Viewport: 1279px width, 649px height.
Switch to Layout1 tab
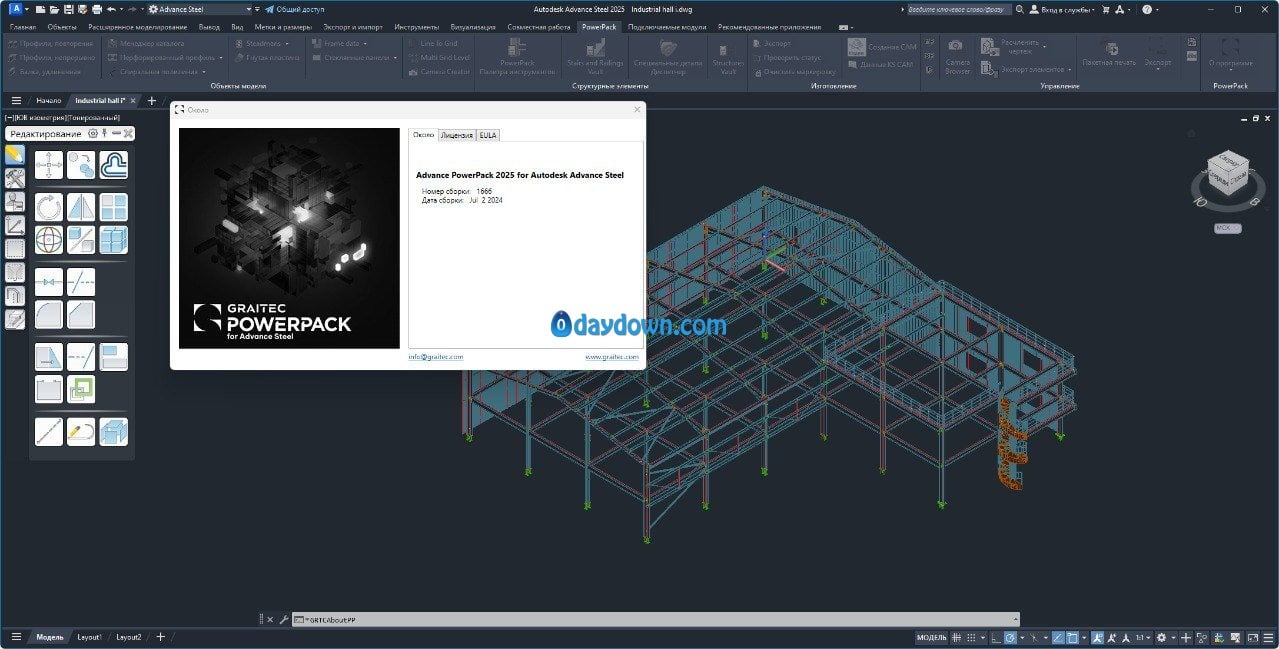90,637
